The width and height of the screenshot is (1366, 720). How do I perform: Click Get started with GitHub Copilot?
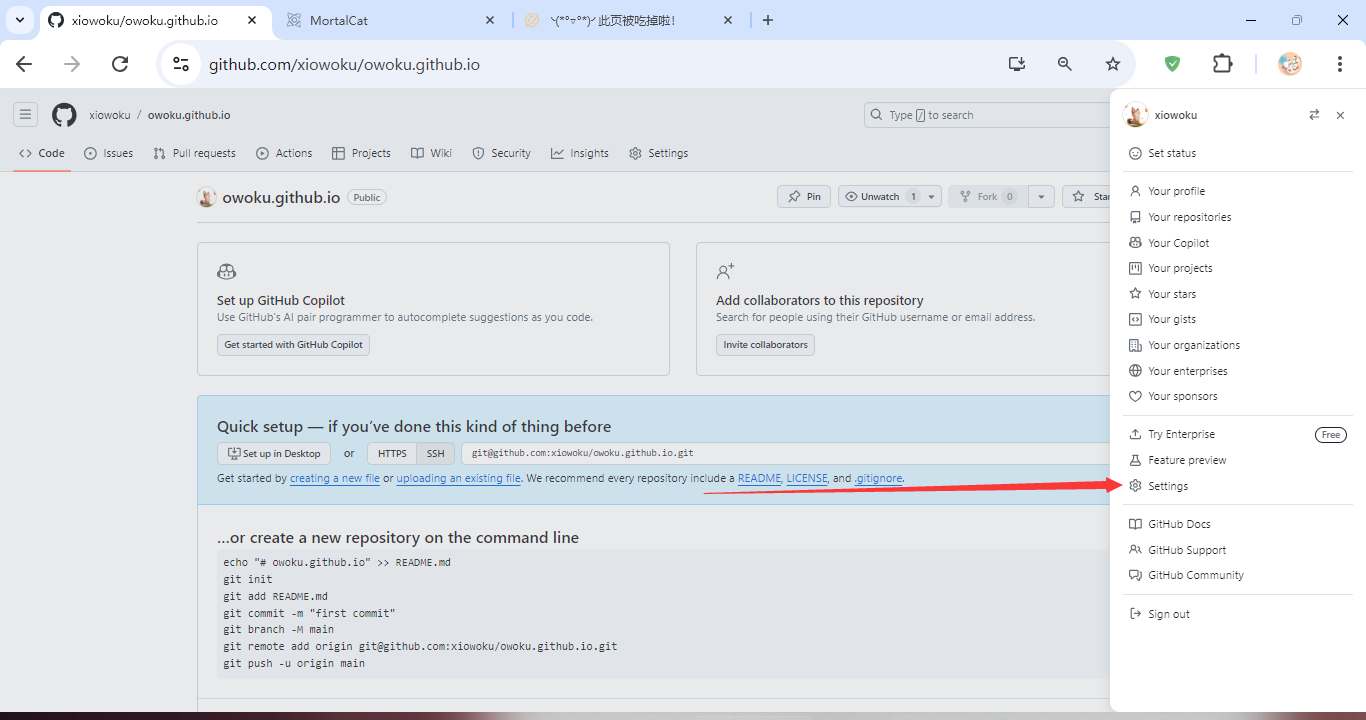tap(294, 345)
